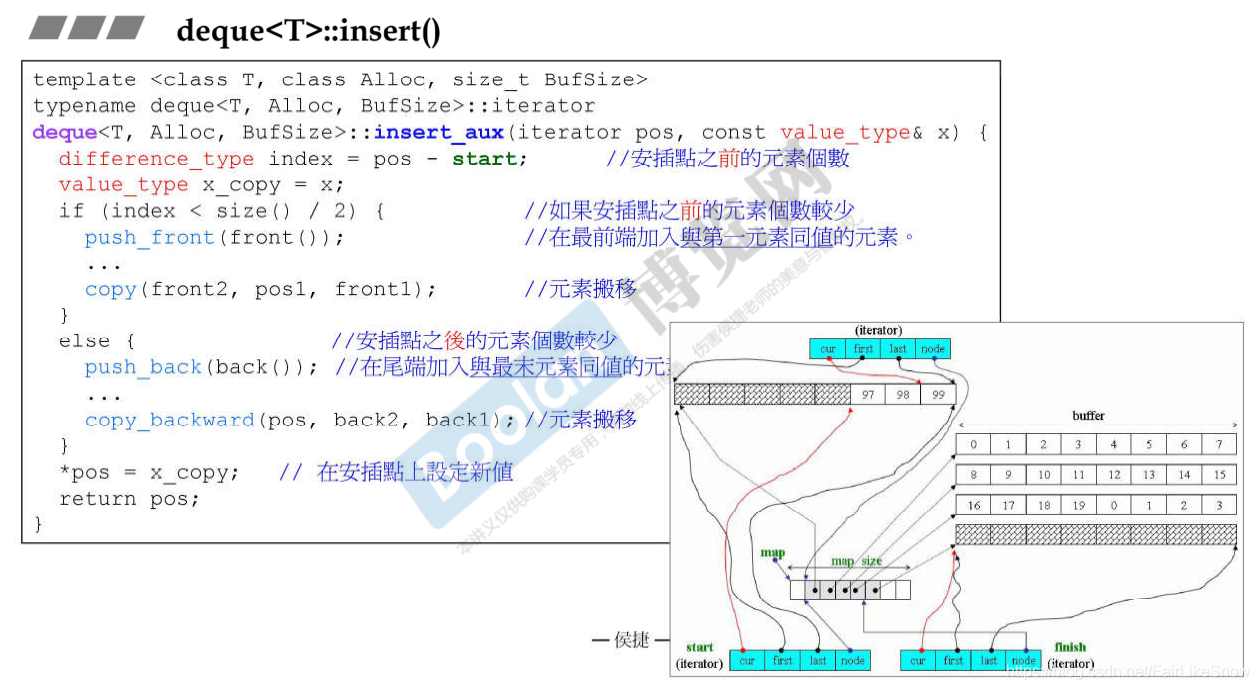The width and height of the screenshot is (1260, 690).
Task: Expand the 'buffer' label above the grid
Action: [x=1088, y=416]
